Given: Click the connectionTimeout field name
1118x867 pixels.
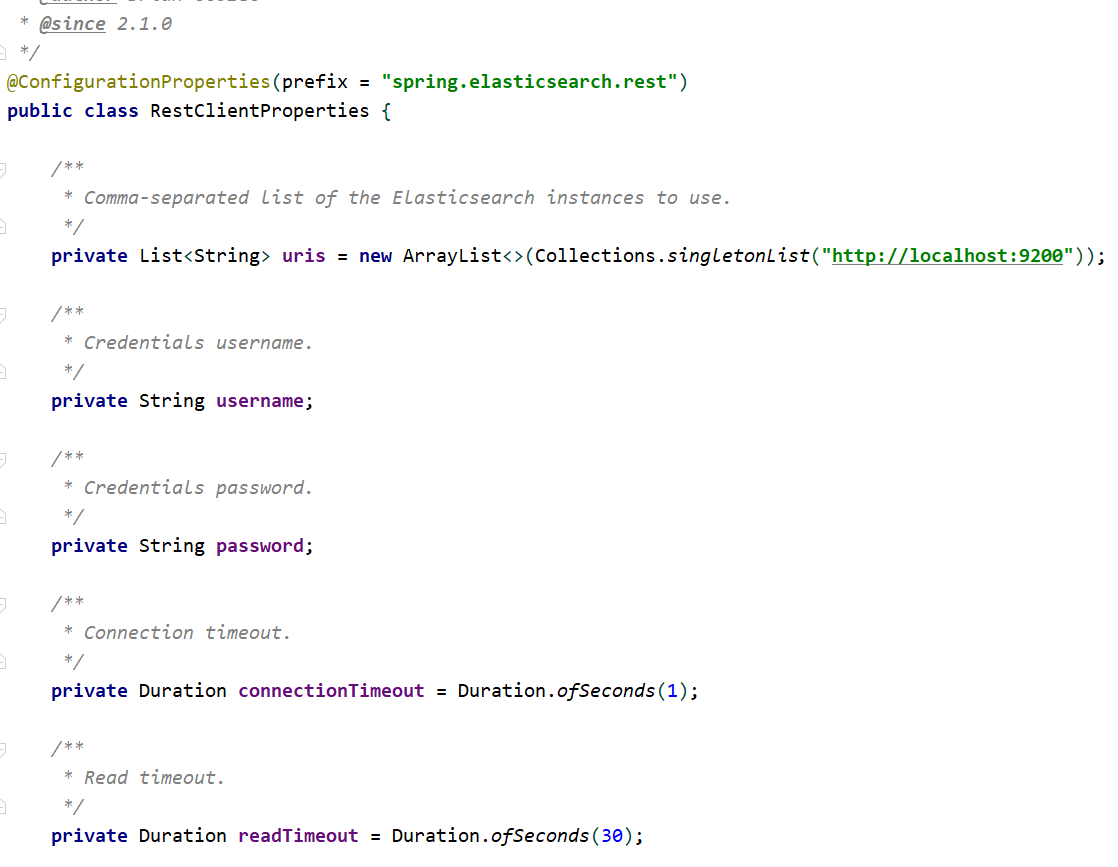Looking at the screenshot, I should pos(331,691).
